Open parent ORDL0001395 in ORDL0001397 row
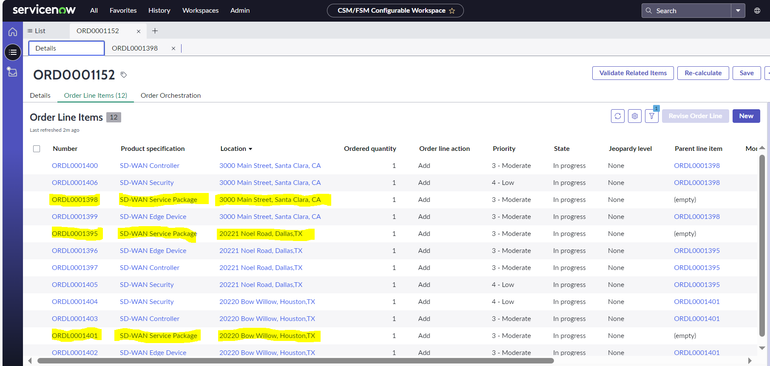The height and width of the screenshot is (366, 770). click(697, 268)
